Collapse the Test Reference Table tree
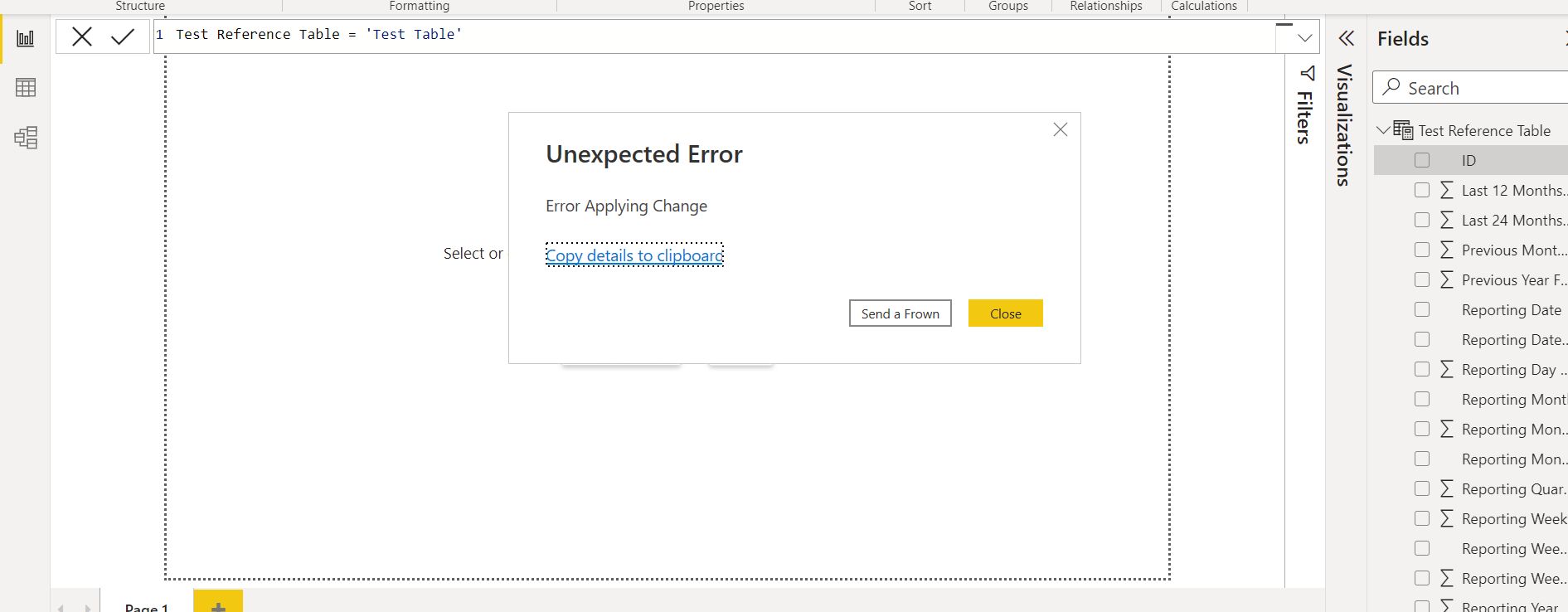1568x612 pixels. point(1383,130)
